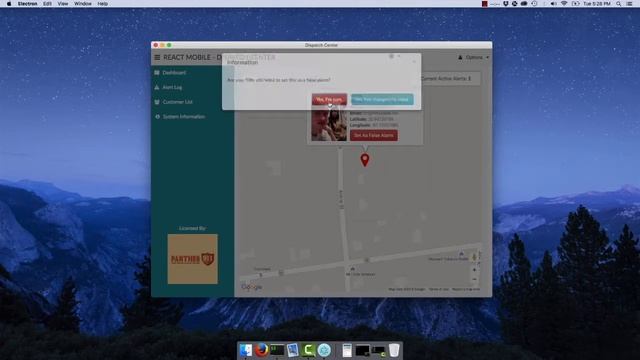Click the map zoom in plus button
The height and width of the screenshot is (360, 640).
pos(474,270)
